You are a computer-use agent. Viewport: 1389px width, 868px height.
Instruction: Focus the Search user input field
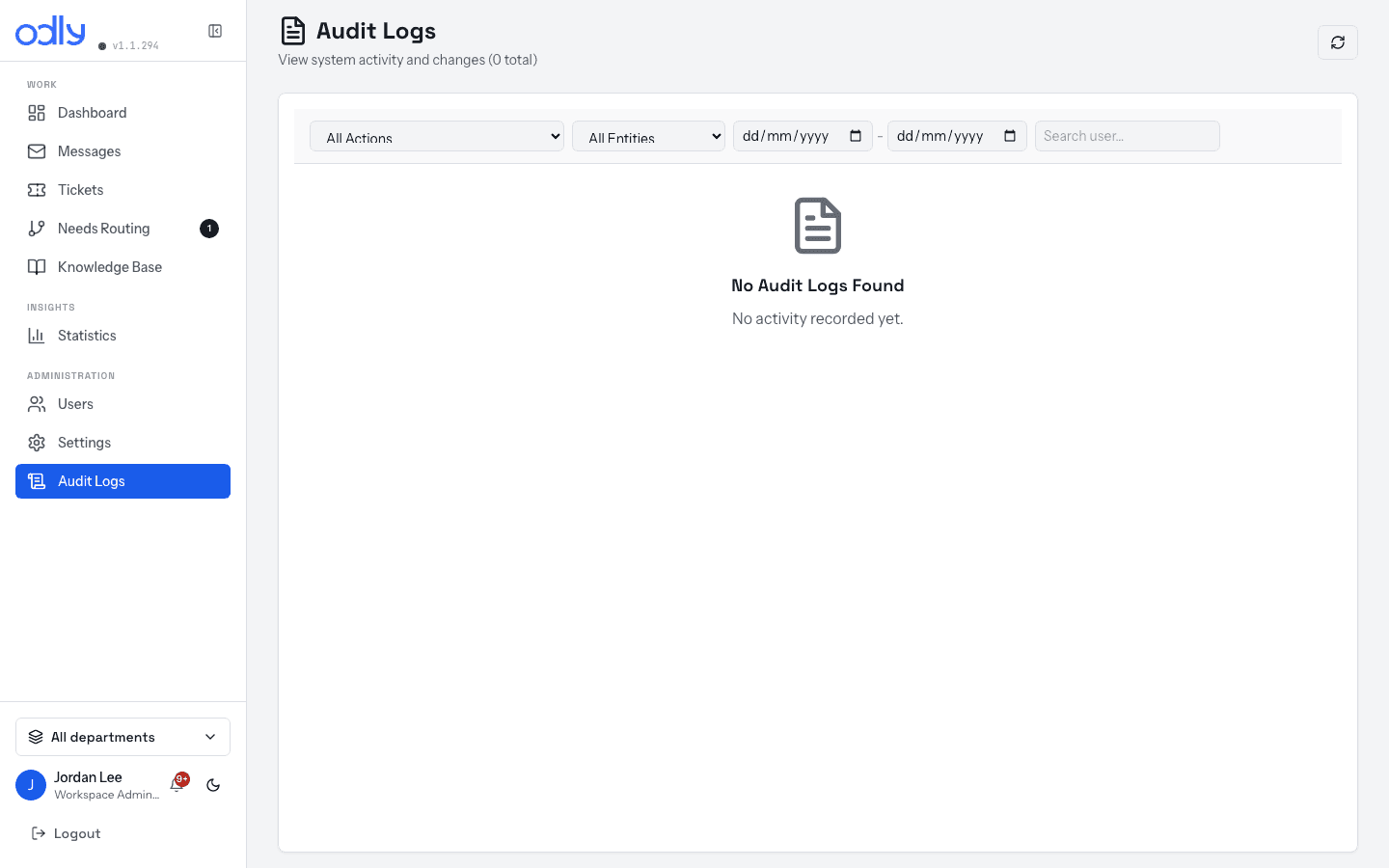pos(1128,136)
